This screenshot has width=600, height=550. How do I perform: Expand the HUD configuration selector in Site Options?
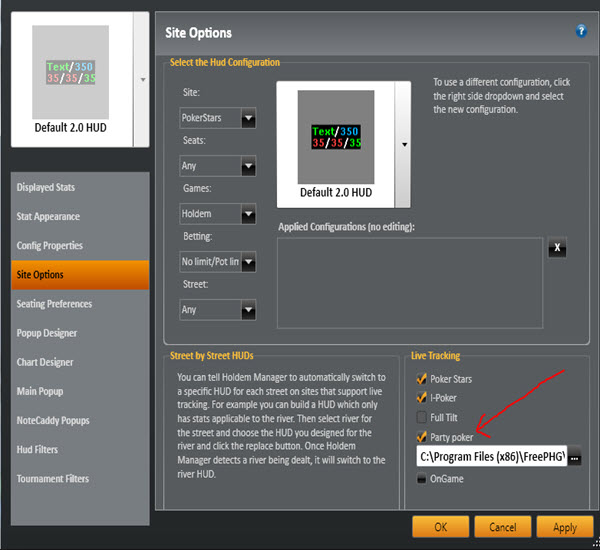point(404,144)
